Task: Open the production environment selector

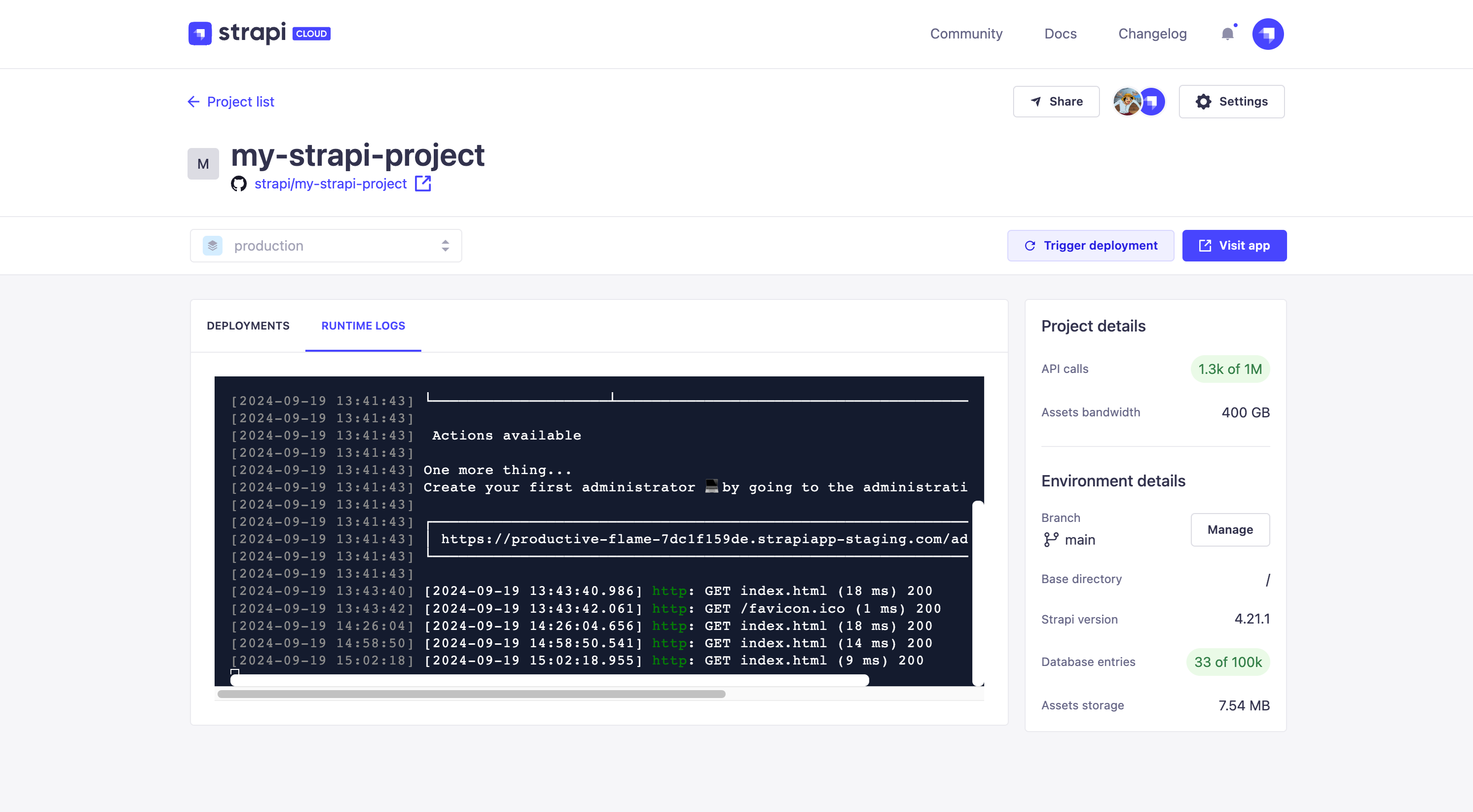Action: click(x=326, y=245)
